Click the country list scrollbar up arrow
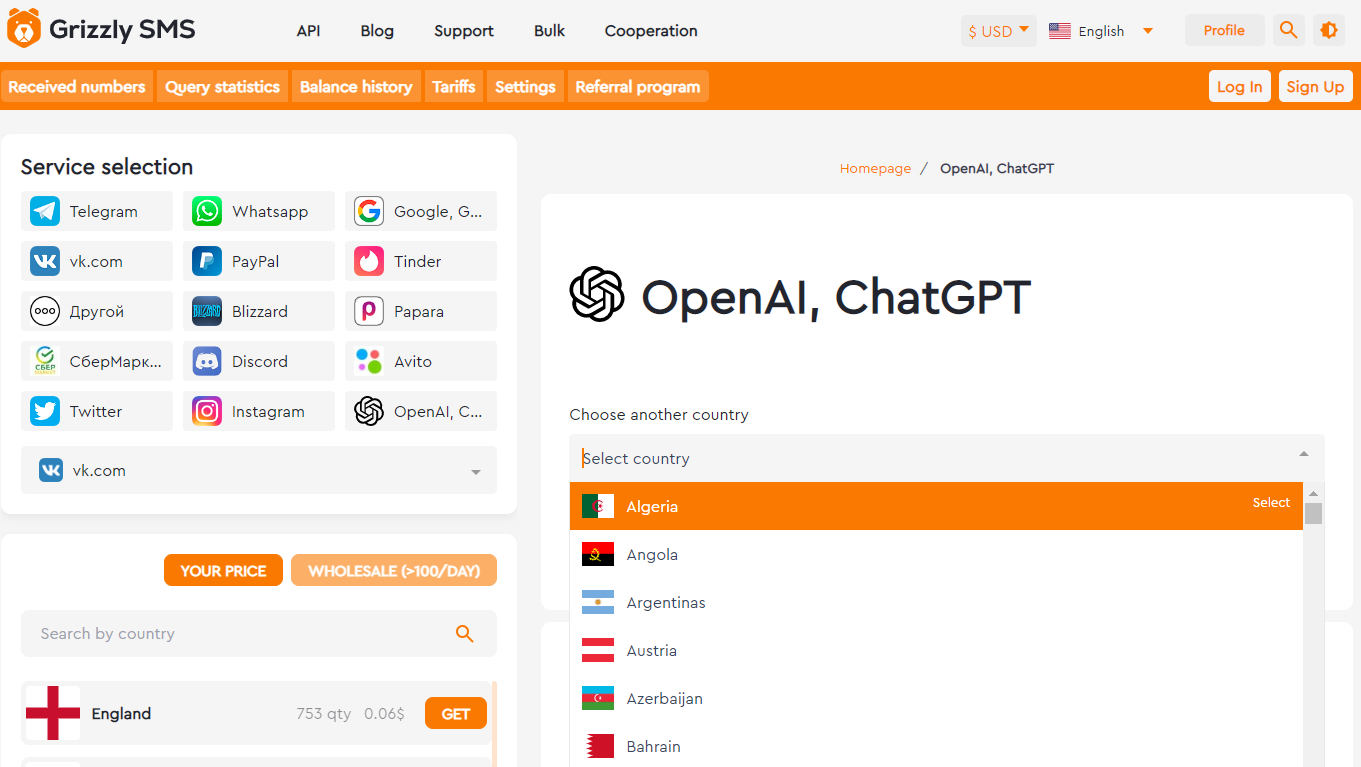The image size is (1361, 767). [1313, 493]
